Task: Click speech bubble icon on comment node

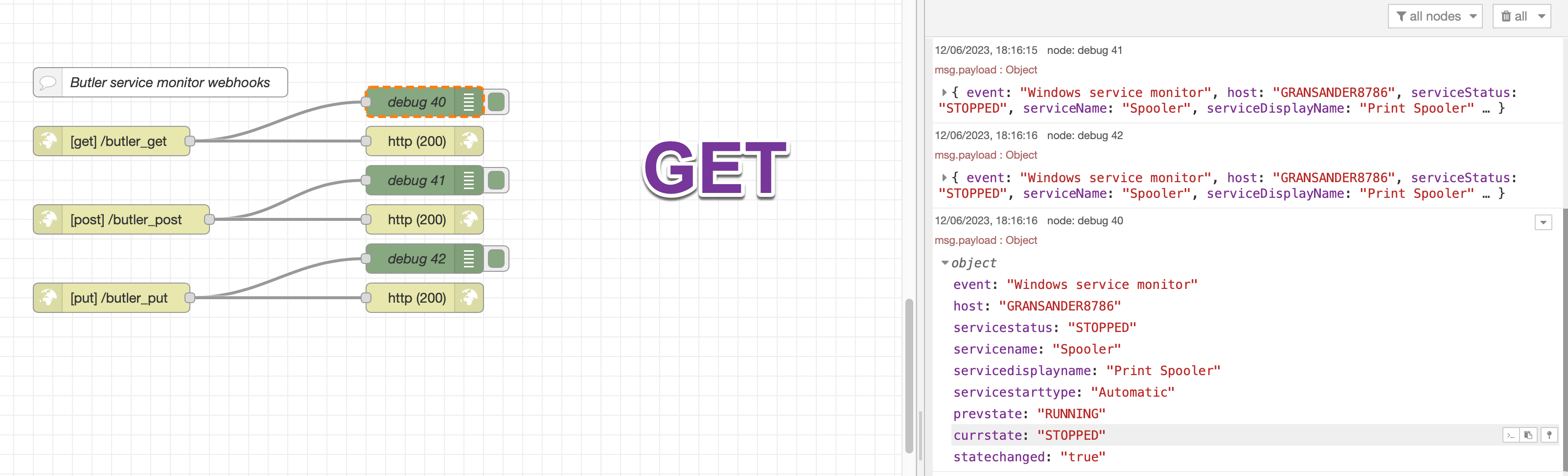Action: (48, 82)
